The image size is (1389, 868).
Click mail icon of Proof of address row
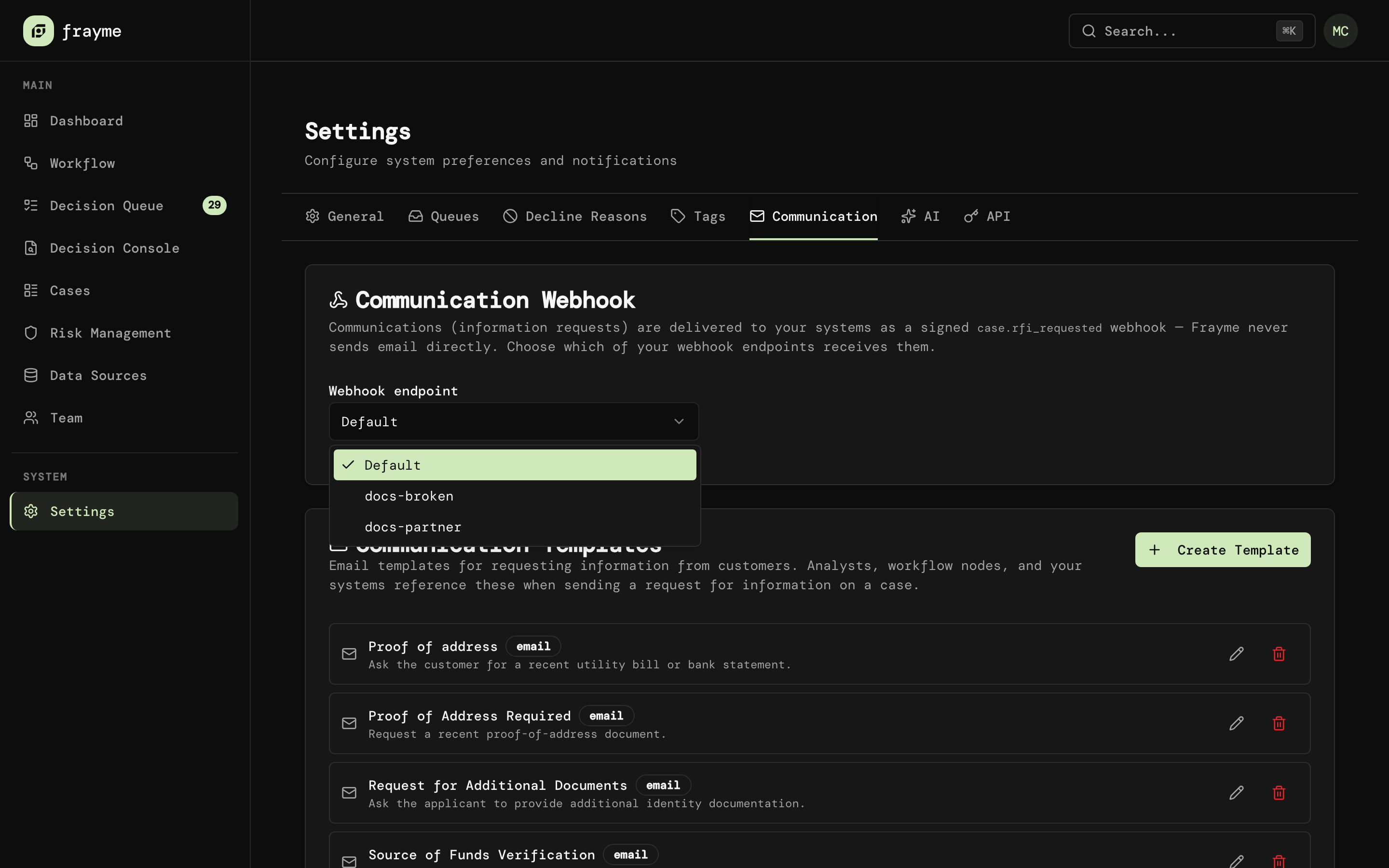(x=349, y=654)
